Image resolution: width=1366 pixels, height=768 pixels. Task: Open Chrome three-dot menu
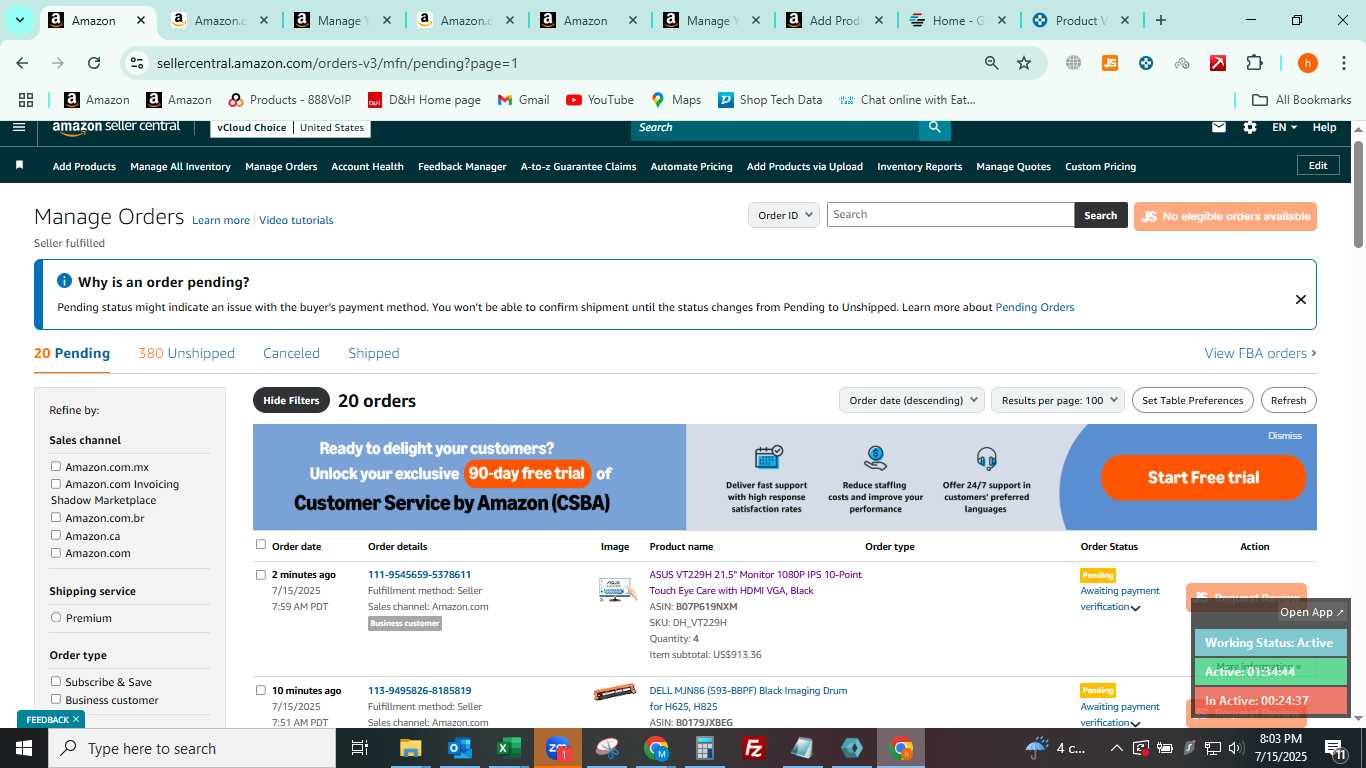[x=1342, y=63]
